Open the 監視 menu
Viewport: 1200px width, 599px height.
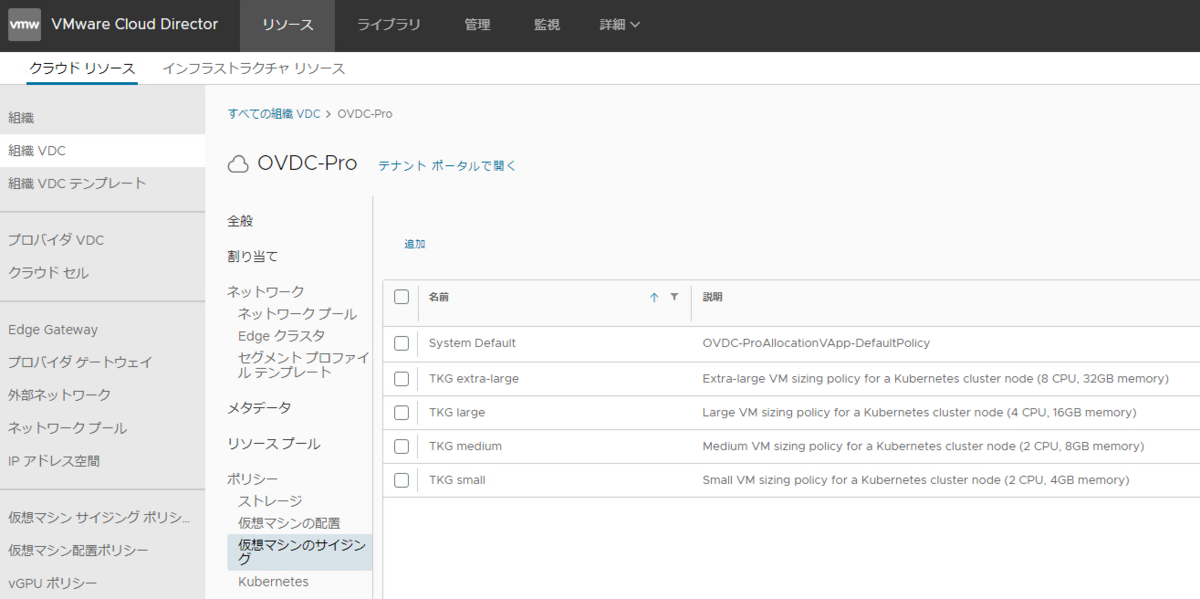point(547,24)
